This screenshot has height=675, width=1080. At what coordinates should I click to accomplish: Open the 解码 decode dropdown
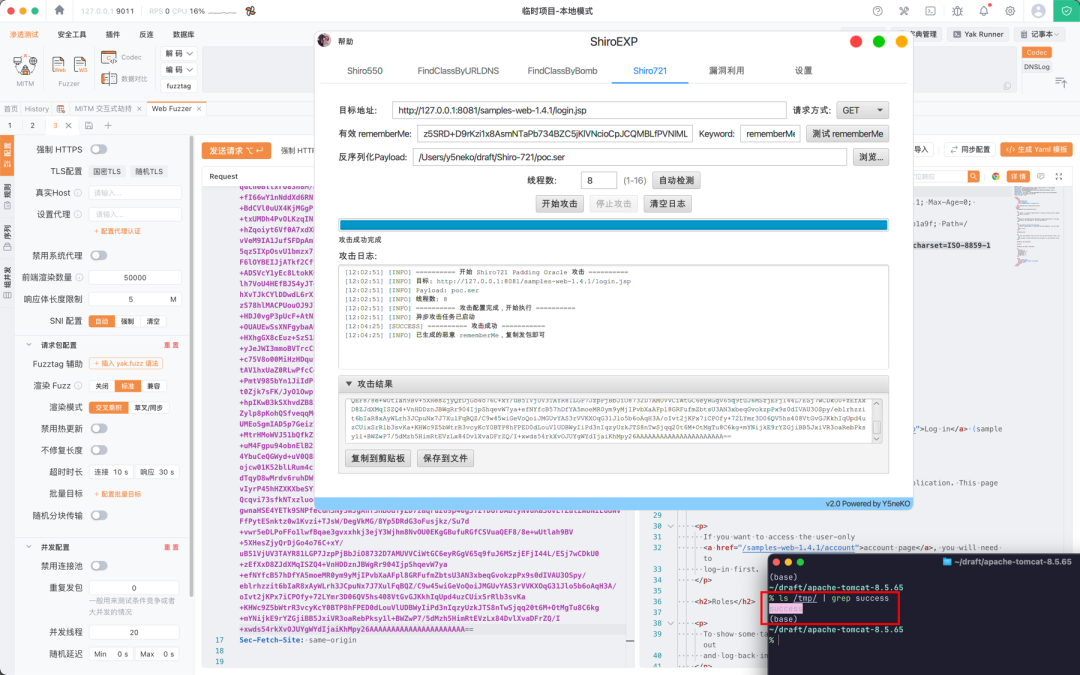(x=179, y=53)
